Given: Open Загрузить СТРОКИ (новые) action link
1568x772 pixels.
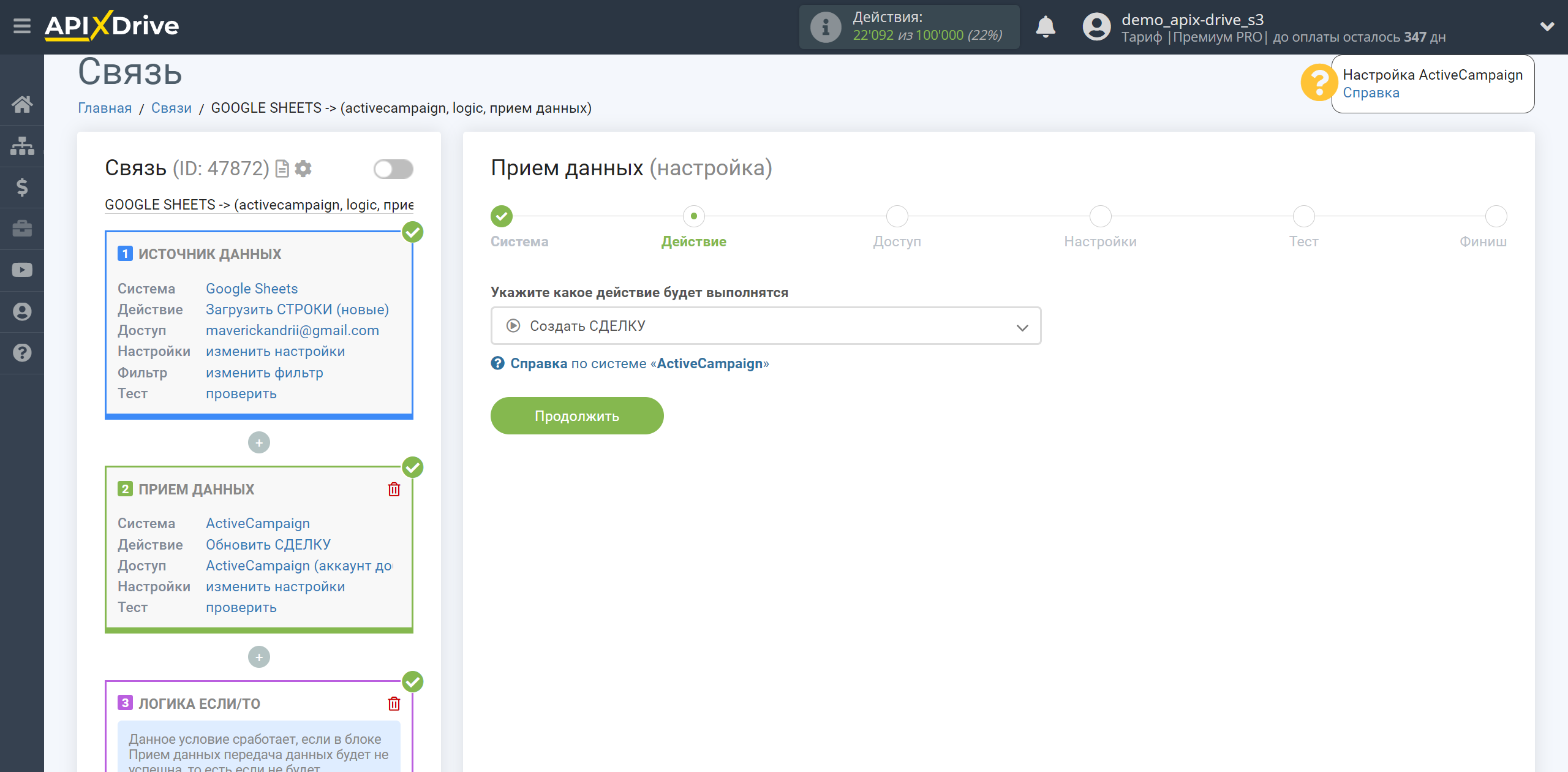Looking at the screenshot, I should pos(297,309).
